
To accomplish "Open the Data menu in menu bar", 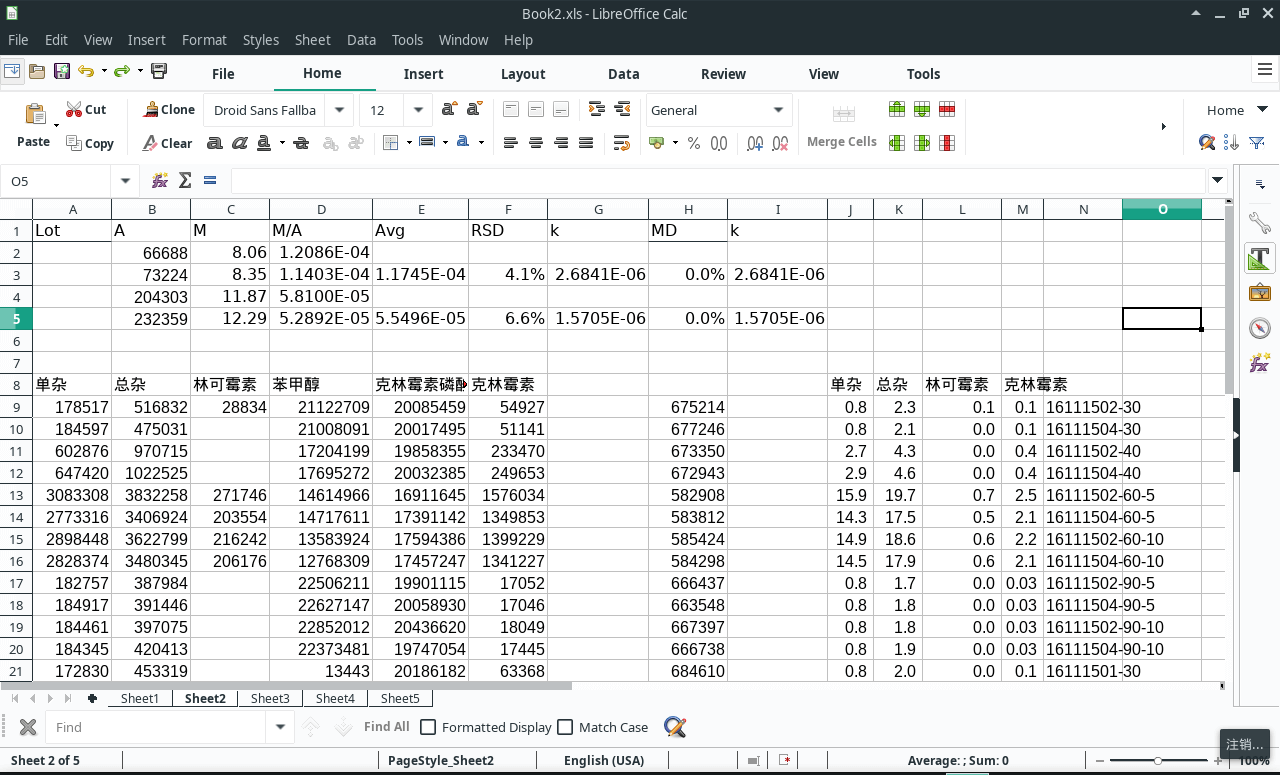I will pyautogui.click(x=361, y=40).
